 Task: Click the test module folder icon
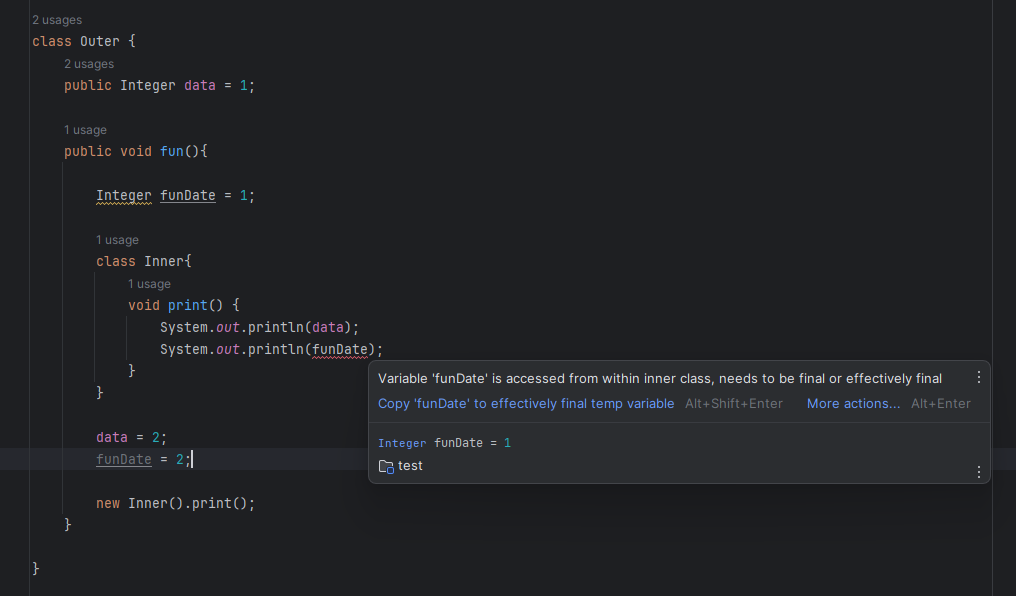pos(386,466)
